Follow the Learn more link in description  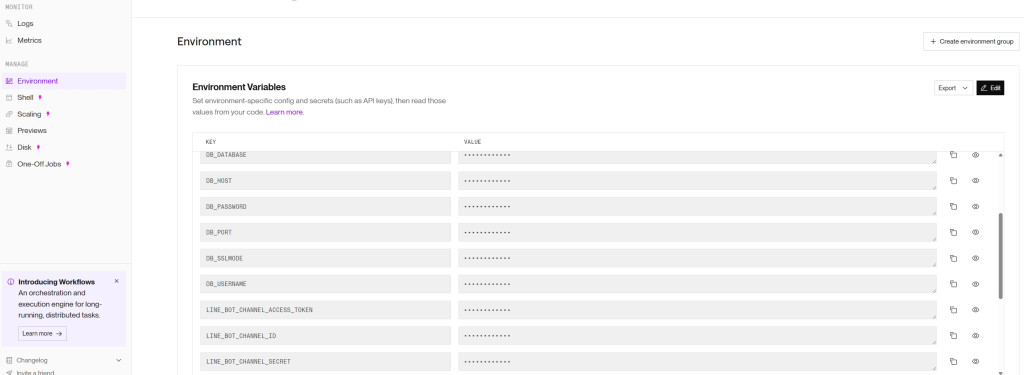click(284, 112)
